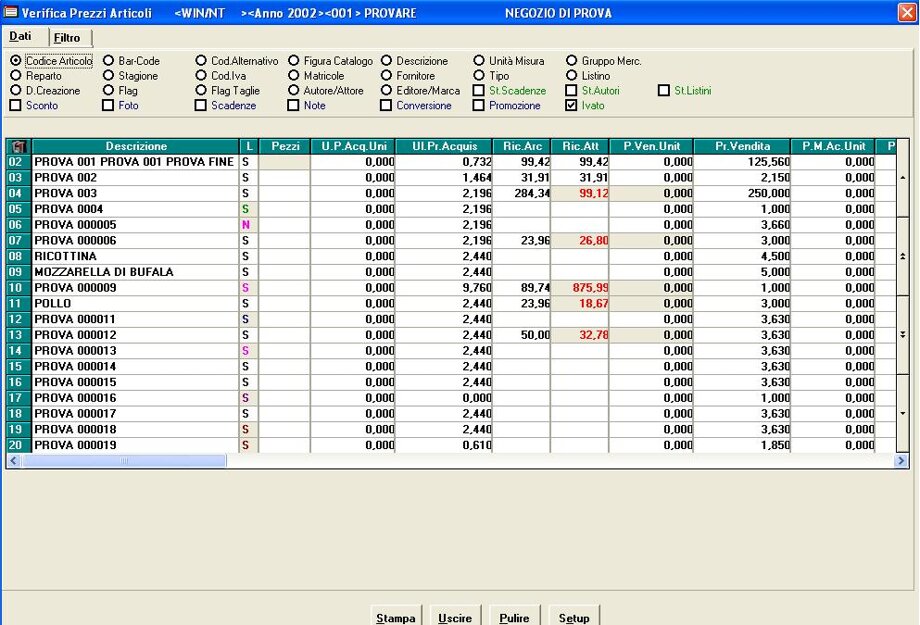Click the double down arrow page button
This screenshot has height=625, width=920.
click(902, 334)
